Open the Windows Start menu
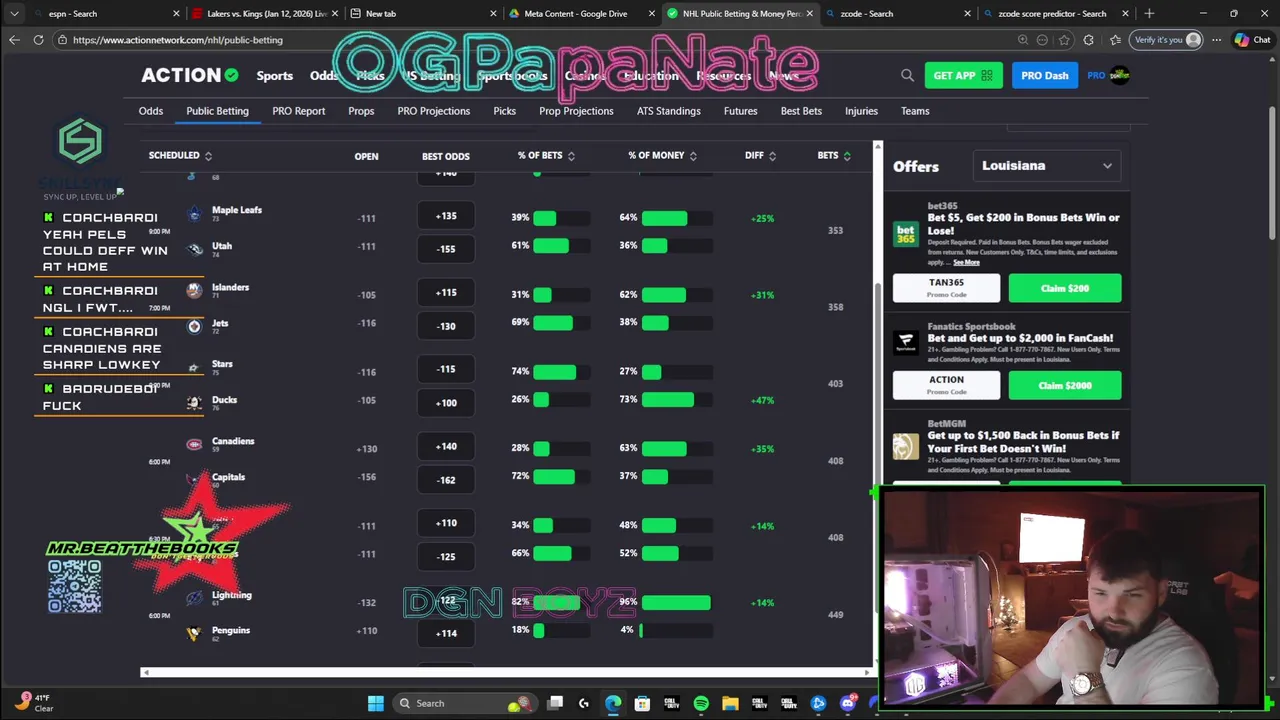 click(x=375, y=703)
